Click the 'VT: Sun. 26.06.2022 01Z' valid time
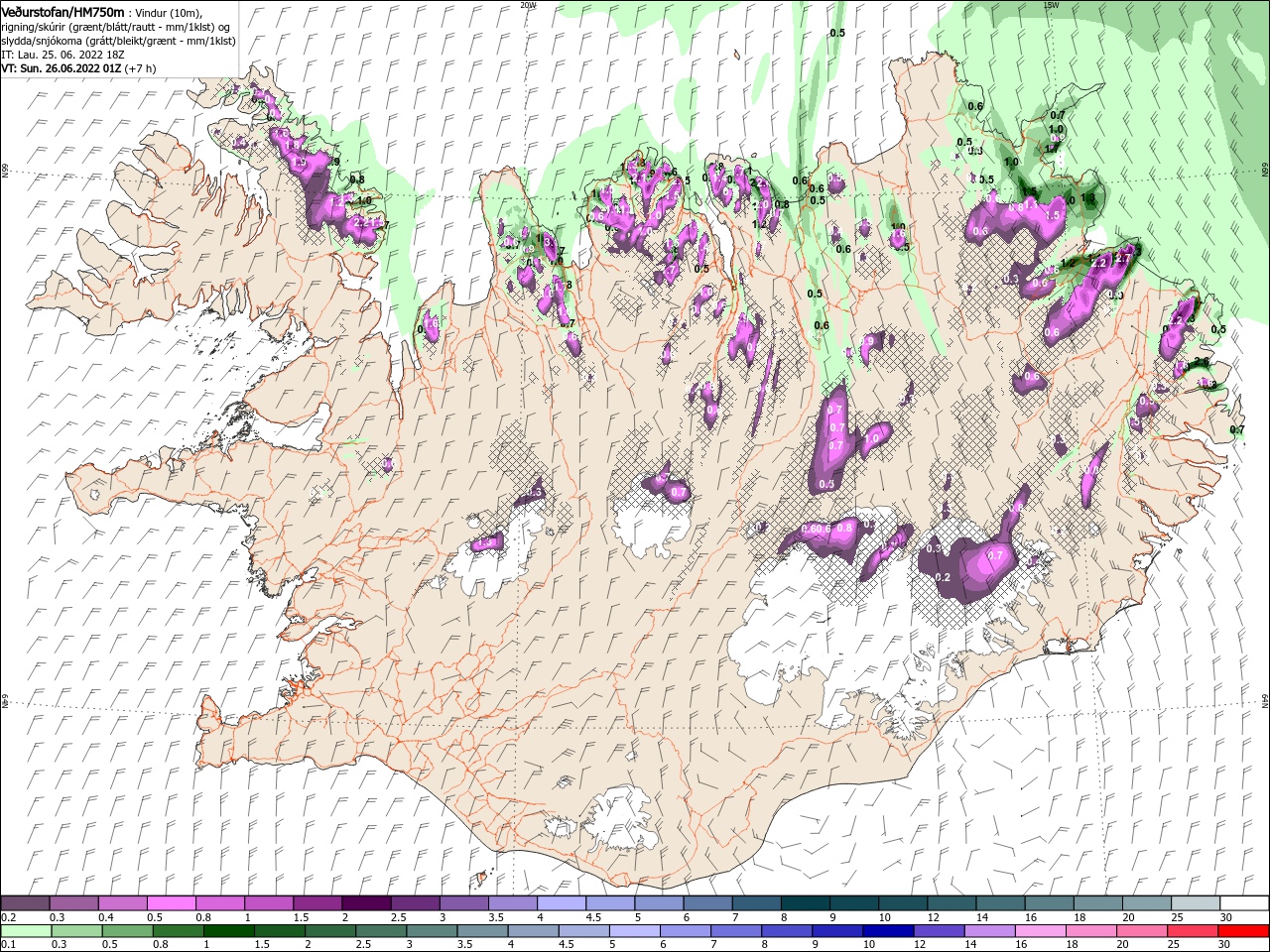 pos(62,68)
